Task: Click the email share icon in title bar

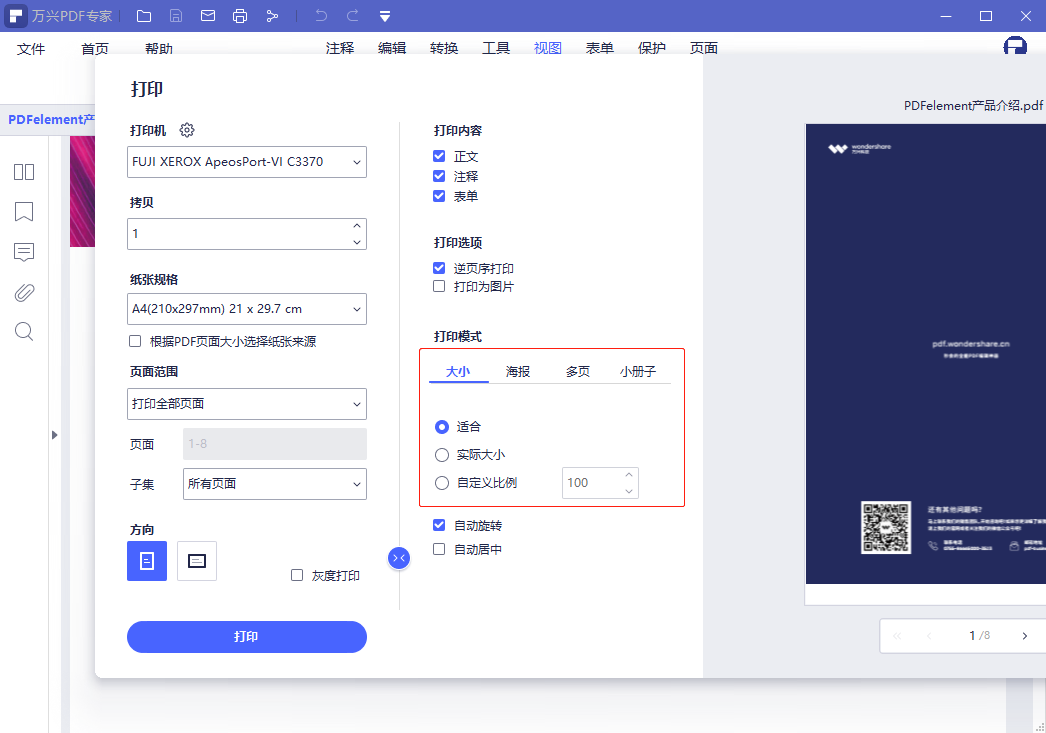Action: [208, 16]
